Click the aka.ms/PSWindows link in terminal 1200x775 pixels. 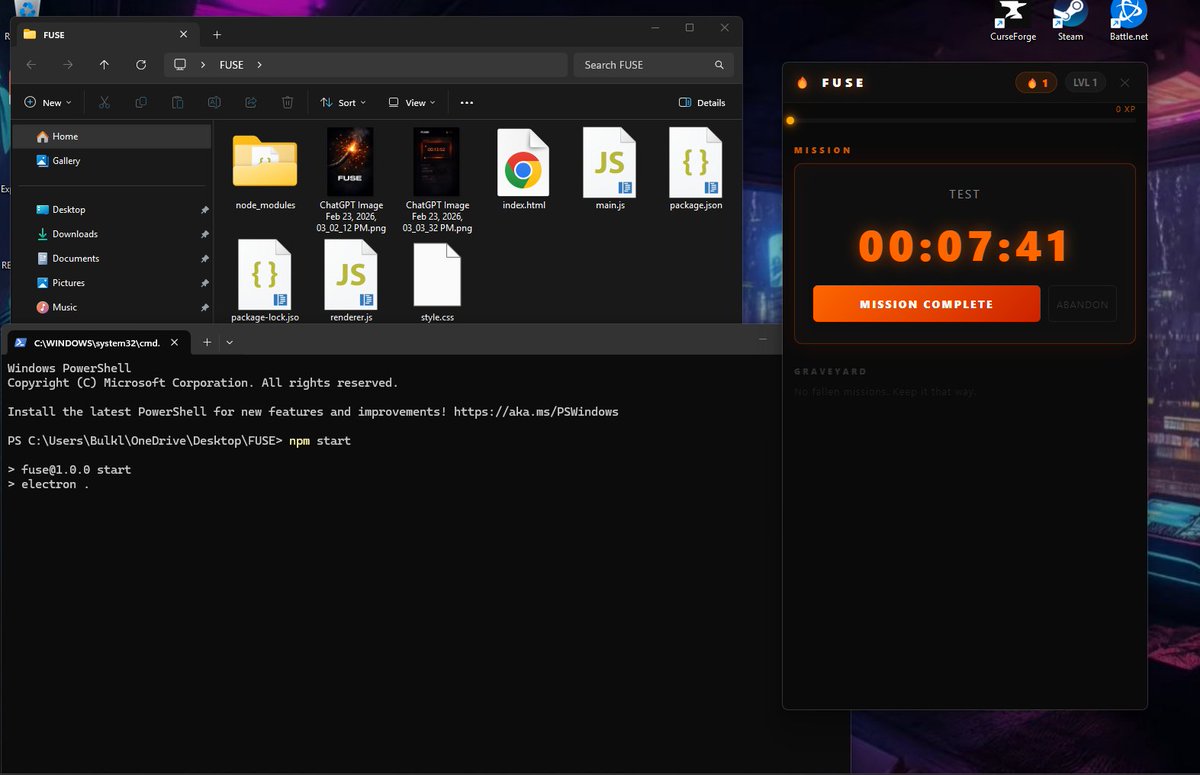[x=536, y=412]
